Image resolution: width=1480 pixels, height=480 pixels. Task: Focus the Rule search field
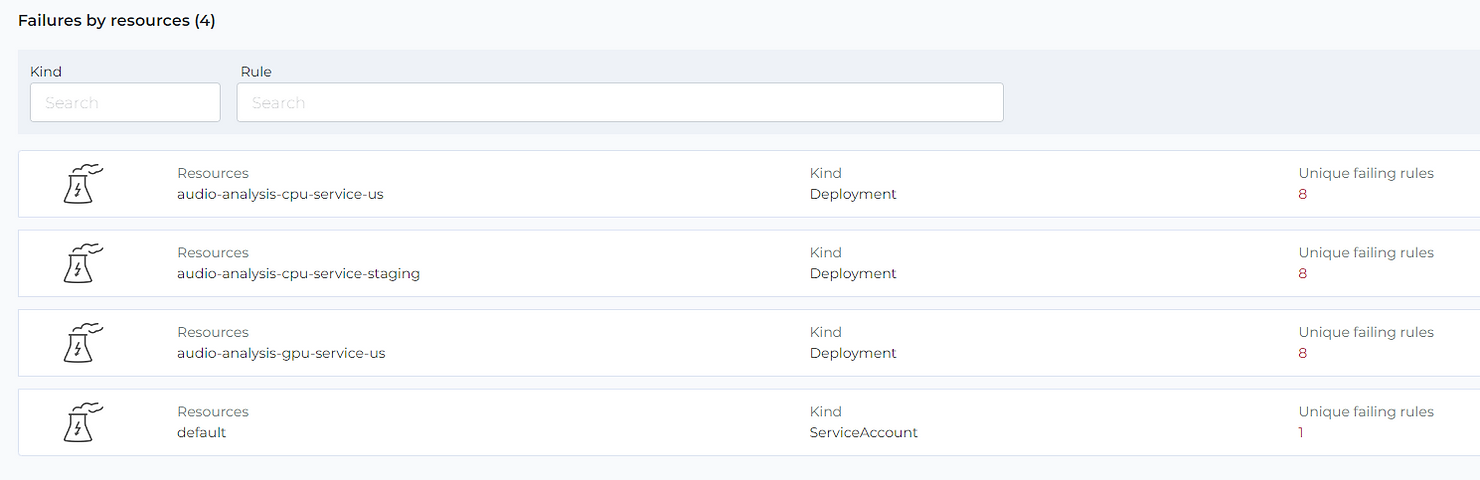pyautogui.click(x=620, y=102)
